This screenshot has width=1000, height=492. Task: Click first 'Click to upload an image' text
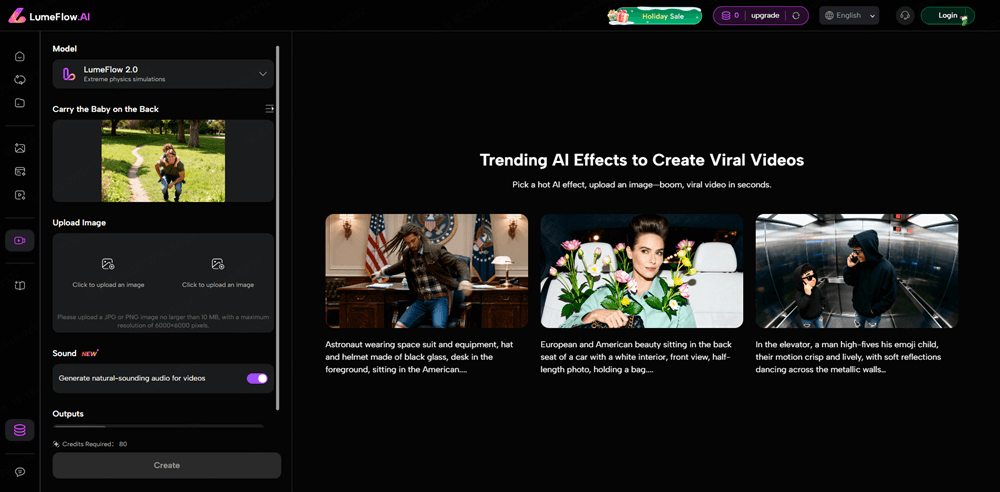tap(108, 285)
